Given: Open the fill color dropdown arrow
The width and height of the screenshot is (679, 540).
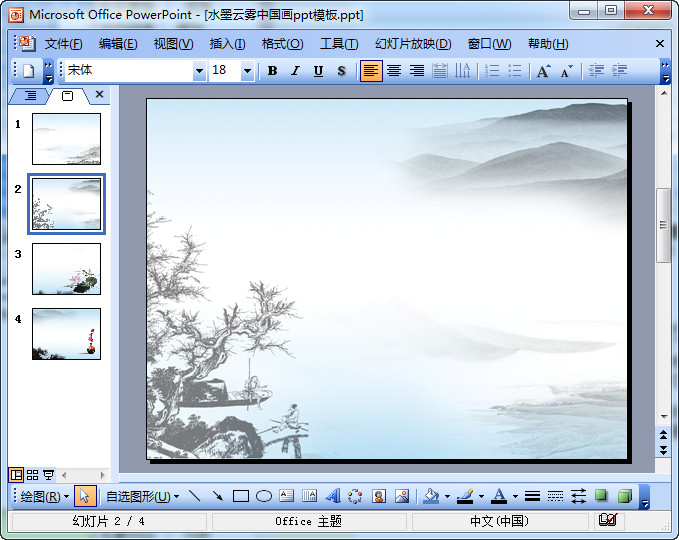Looking at the screenshot, I should [x=447, y=496].
